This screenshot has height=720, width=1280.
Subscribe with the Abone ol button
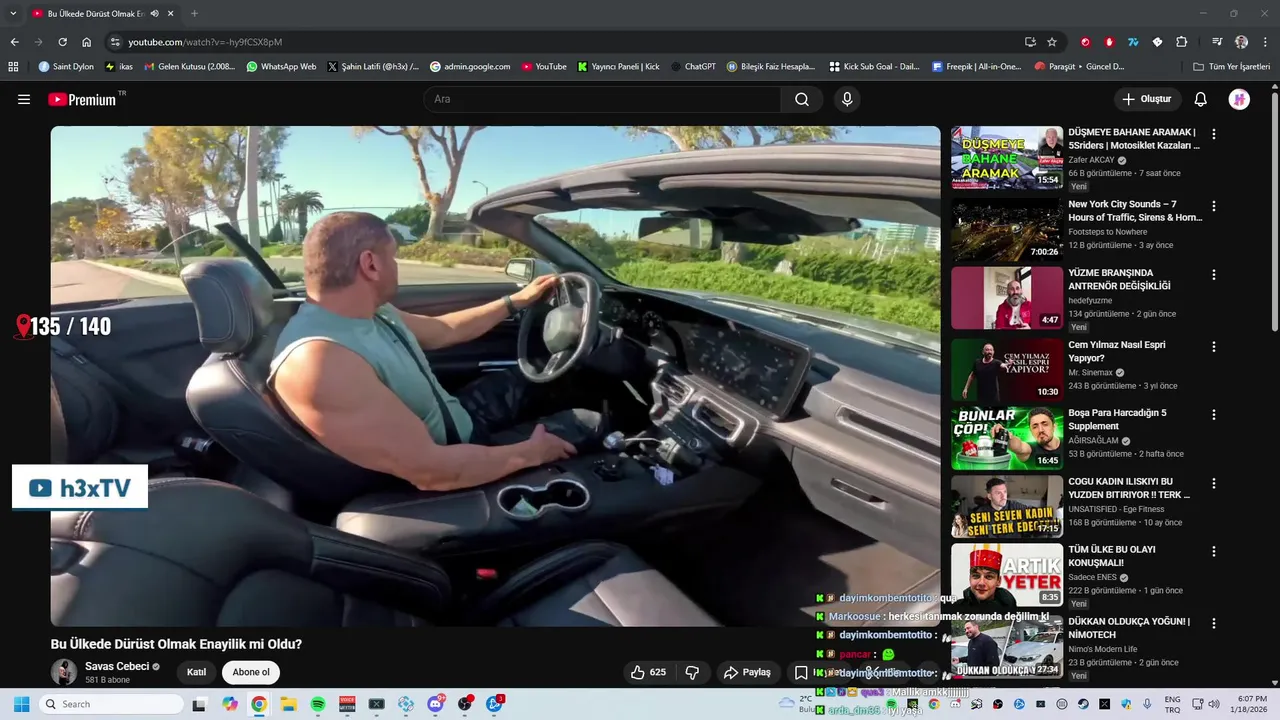coord(251,672)
